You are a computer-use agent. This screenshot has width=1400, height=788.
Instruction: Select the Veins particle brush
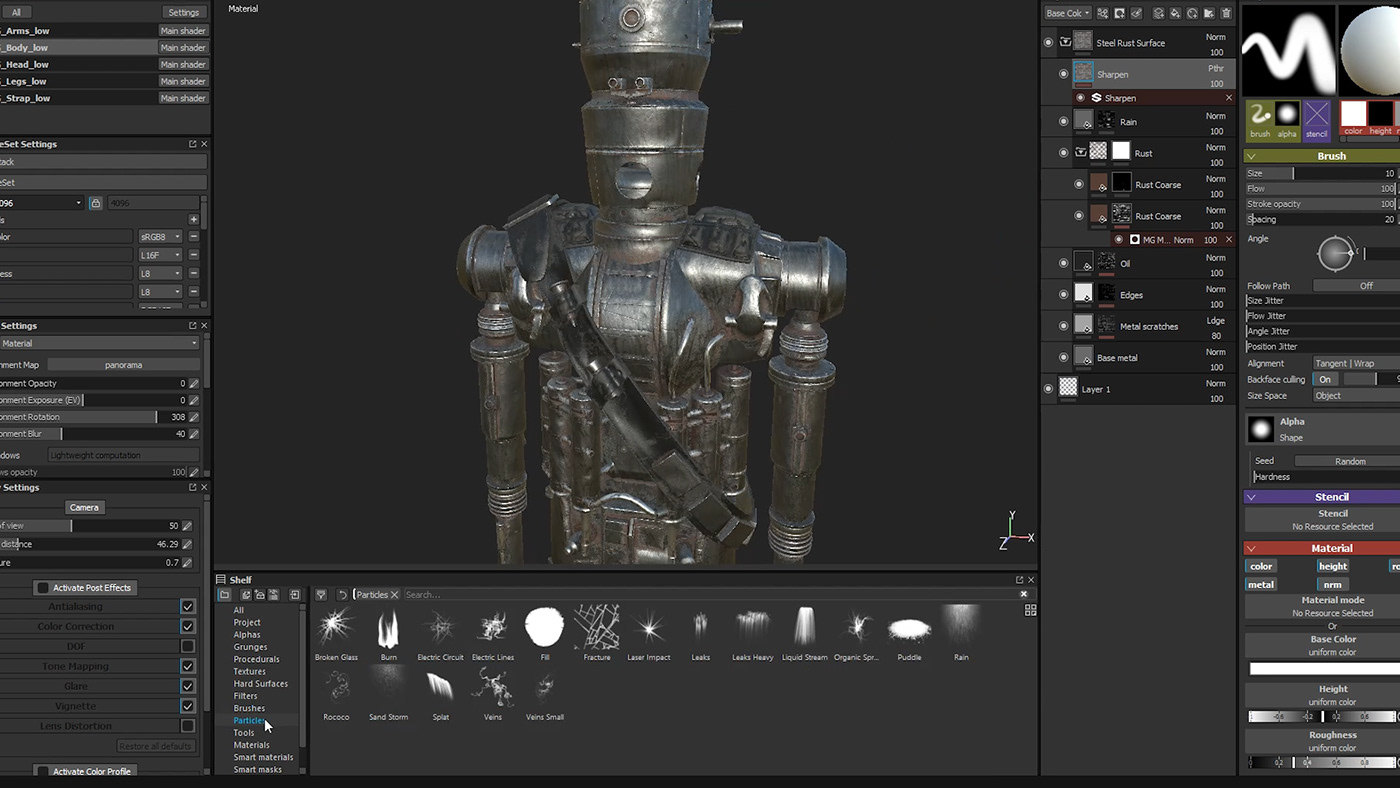coord(492,694)
